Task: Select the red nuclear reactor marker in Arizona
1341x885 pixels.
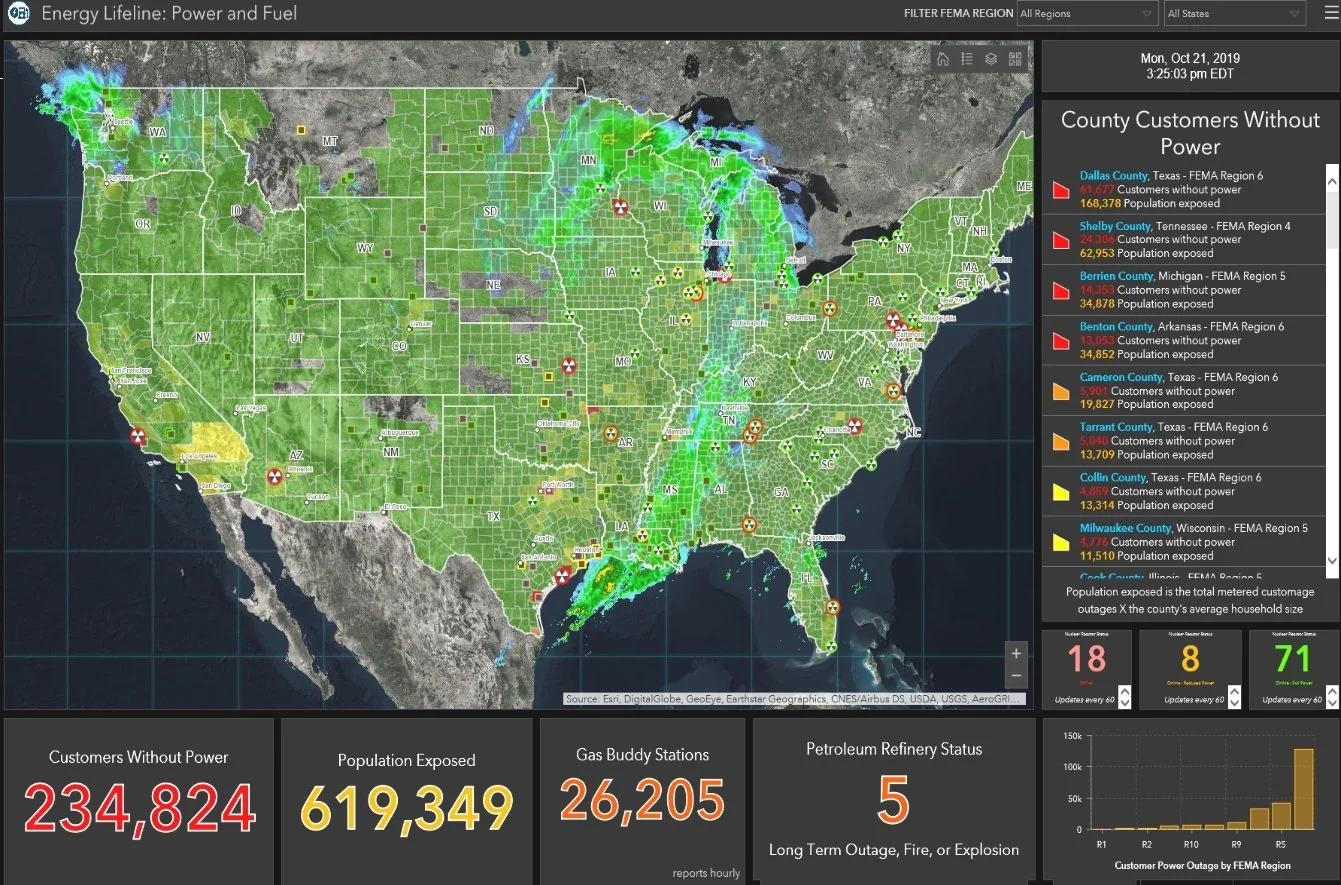Action: (273, 477)
